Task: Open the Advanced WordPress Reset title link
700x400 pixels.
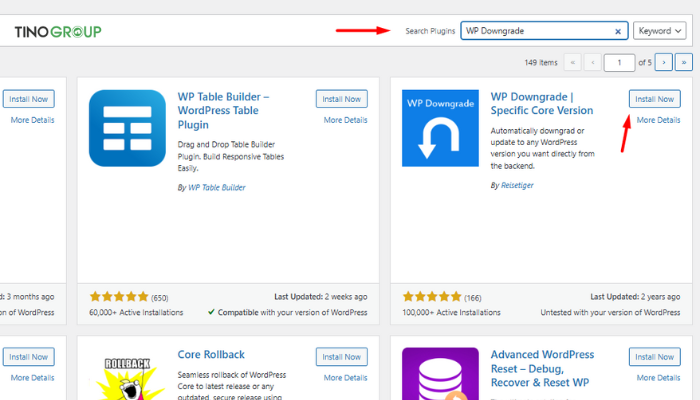Action: pyautogui.click(x=542, y=368)
